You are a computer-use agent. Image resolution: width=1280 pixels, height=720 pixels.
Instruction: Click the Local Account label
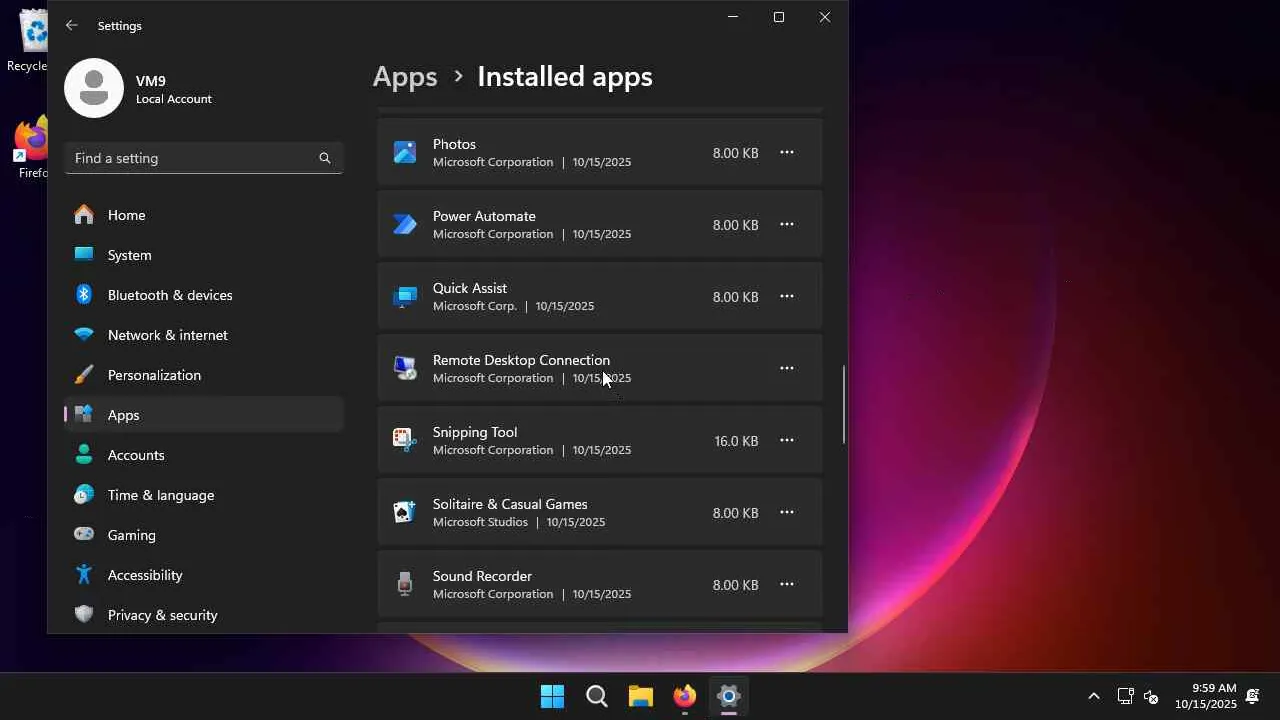(x=174, y=99)
